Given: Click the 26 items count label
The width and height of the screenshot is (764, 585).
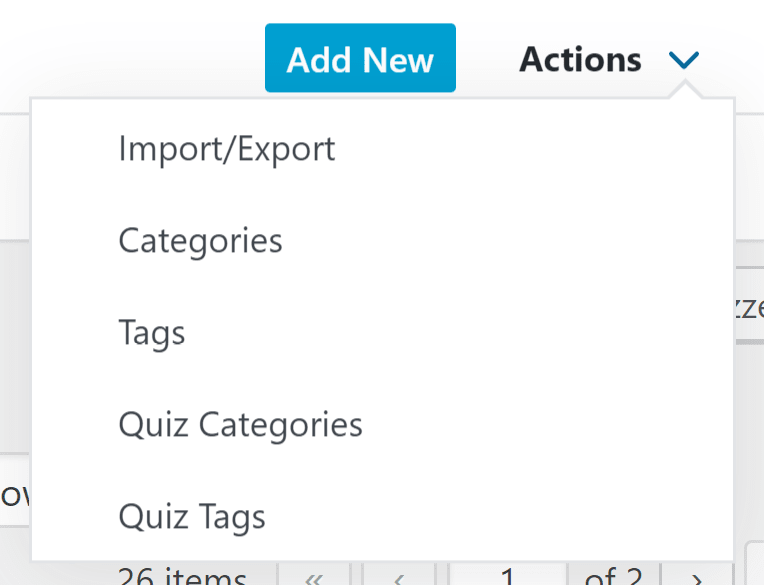Looking at the screenshot, I should tap(183, 576).
